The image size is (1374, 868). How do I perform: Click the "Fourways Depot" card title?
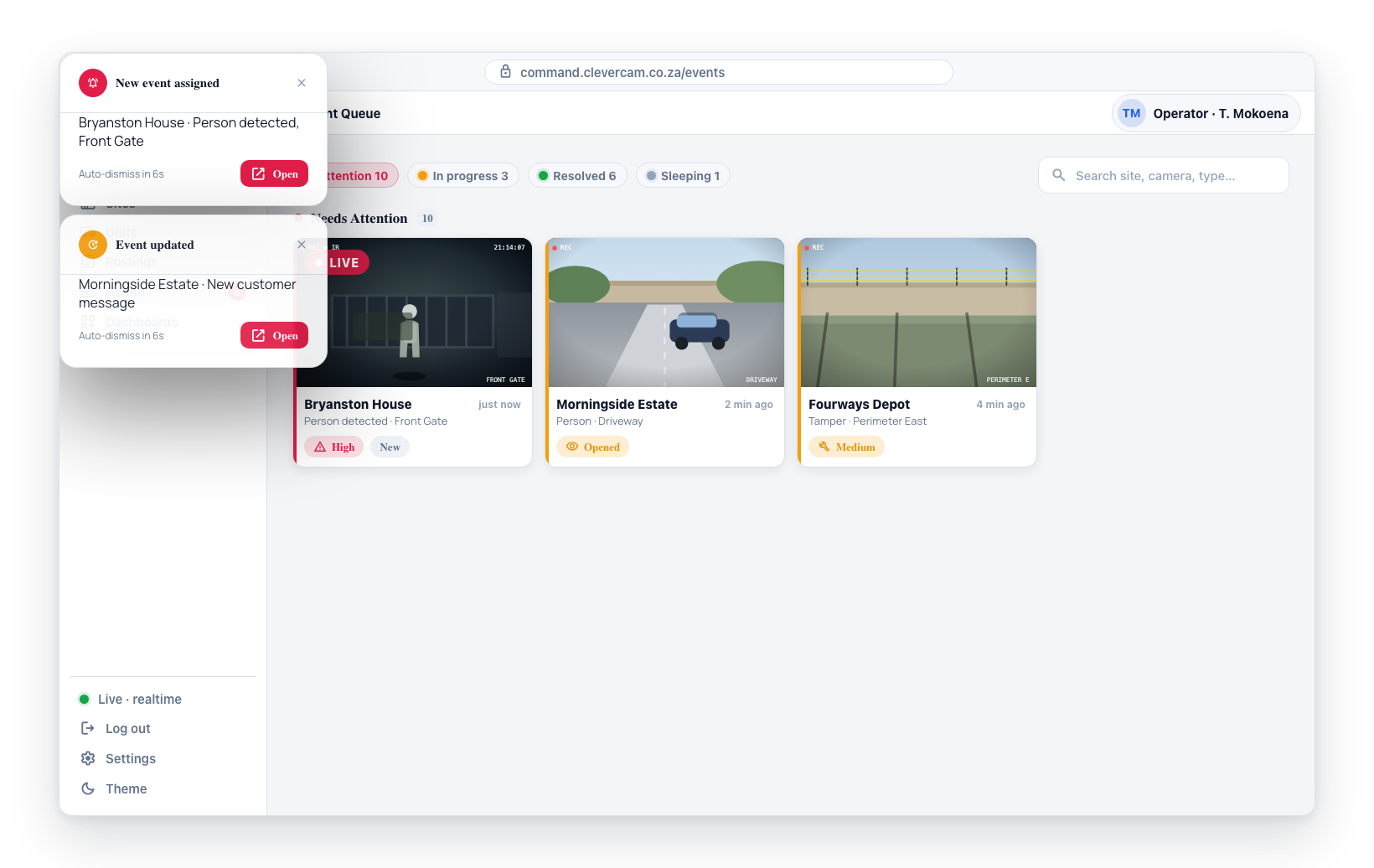pos(859,404)
